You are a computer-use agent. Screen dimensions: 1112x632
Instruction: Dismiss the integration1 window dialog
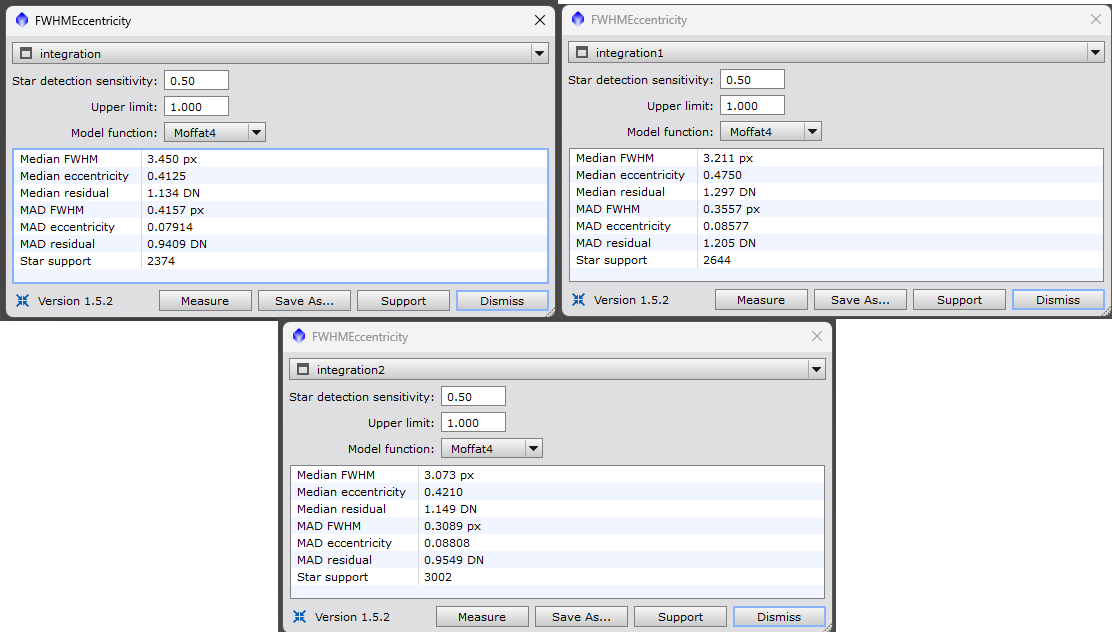pos(1058,300)
